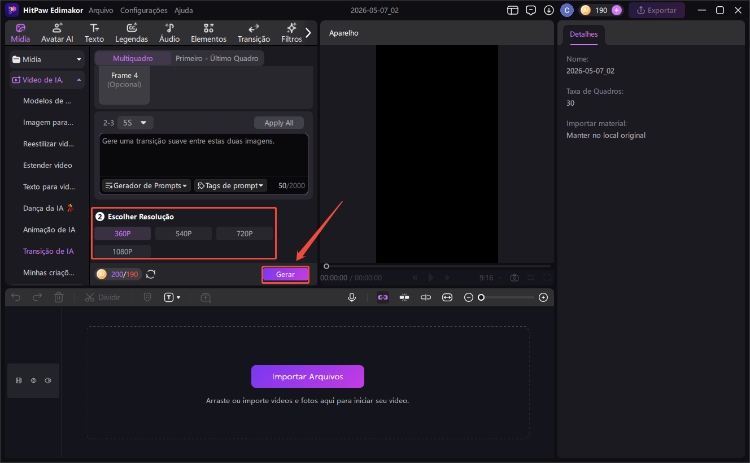Switch to the Multiquadro tab
The image size is (750, 463).
point(132,58)
